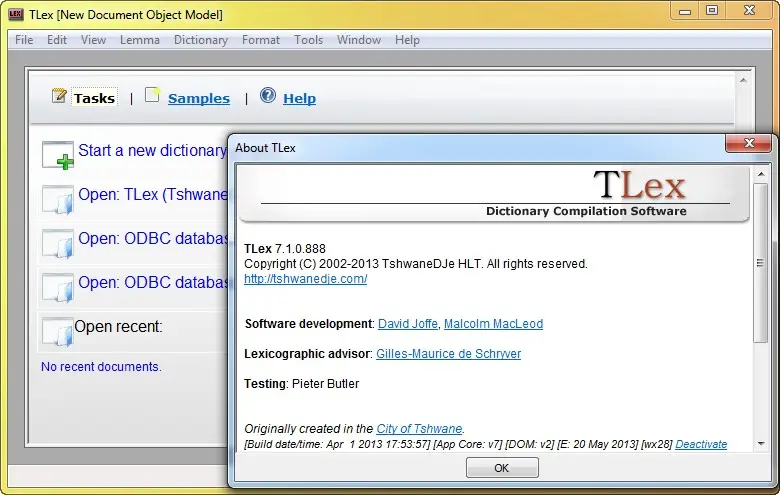Click the Deactivate link

point(701,444)
